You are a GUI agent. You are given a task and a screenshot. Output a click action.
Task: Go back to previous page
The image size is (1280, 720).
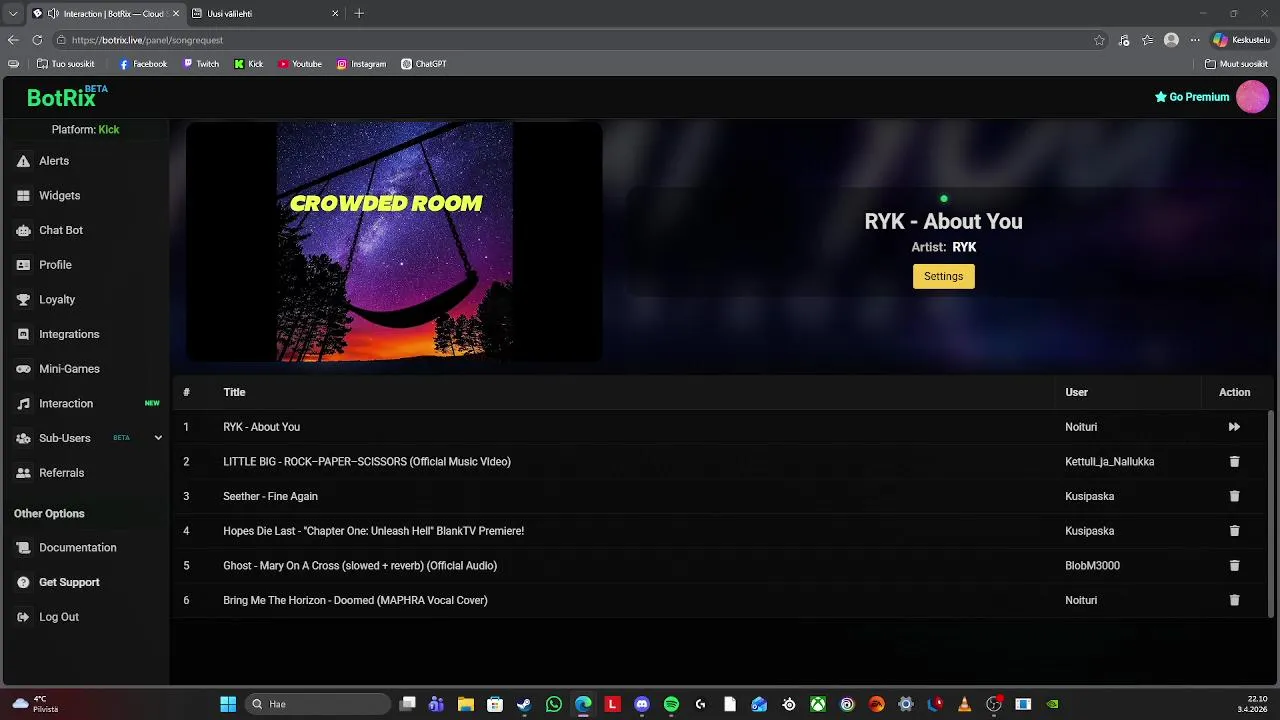pos(13,40)
